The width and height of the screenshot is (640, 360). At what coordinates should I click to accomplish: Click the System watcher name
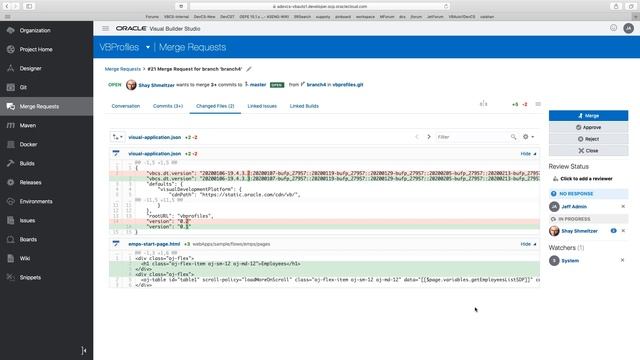coord(570,260)
